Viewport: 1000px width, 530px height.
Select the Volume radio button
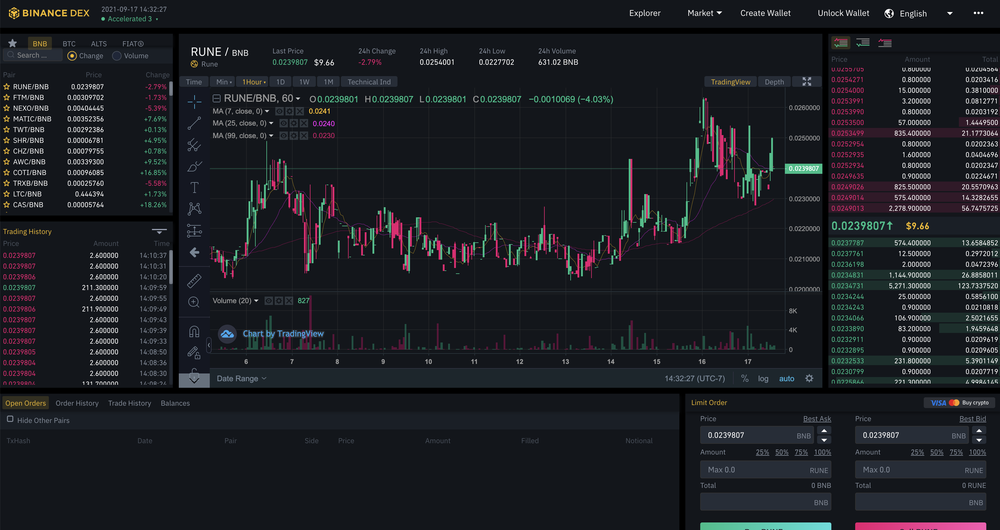click(117, 56)
